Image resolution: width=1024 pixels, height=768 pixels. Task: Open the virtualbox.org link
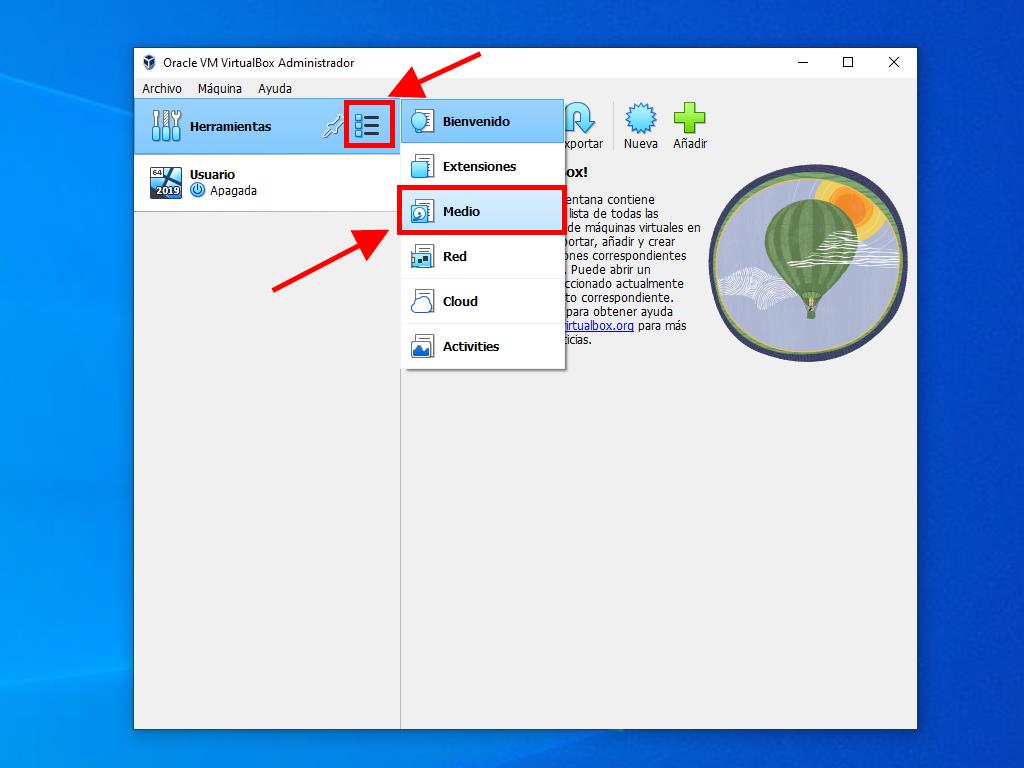pyautogui.click(x=599, y=325)
